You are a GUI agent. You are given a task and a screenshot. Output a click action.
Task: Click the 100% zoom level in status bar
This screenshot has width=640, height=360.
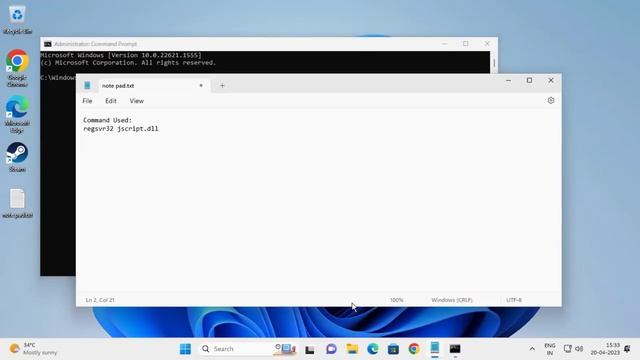click(x=397, y=300)
